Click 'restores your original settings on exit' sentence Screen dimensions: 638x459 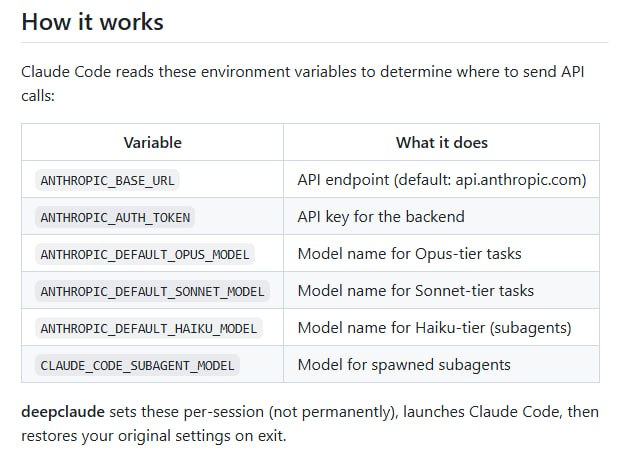pyautogui.click(x=153, y=436)
